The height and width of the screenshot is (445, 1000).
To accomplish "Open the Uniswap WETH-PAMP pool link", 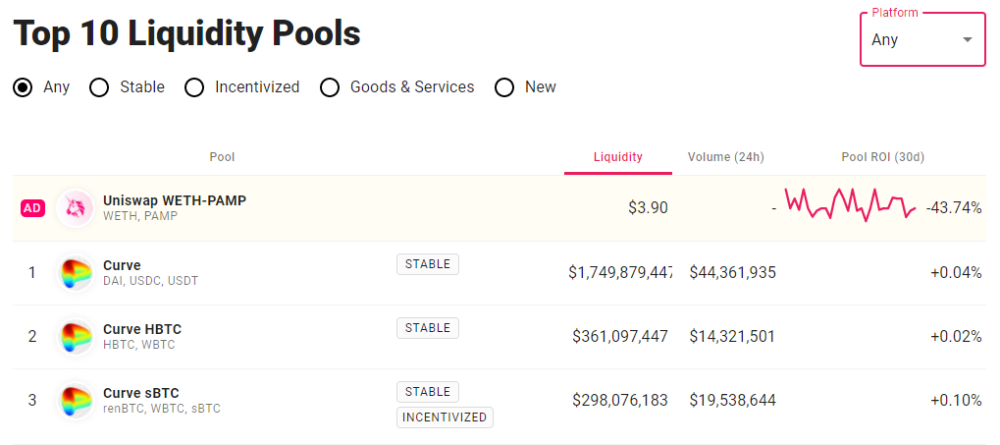I will click(174, 200).
